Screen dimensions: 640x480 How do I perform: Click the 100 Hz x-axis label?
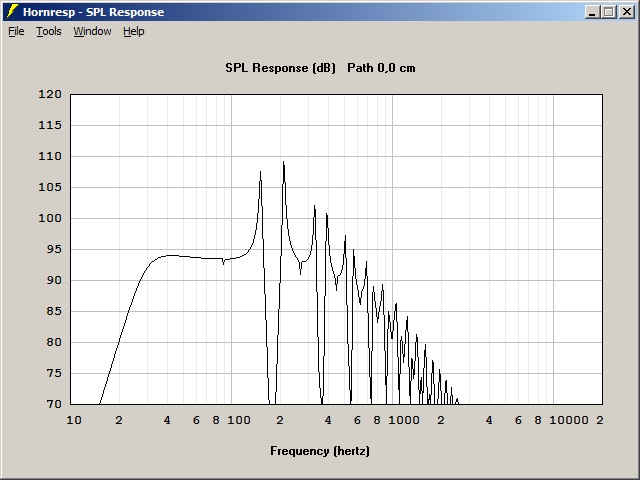(239, 420)
